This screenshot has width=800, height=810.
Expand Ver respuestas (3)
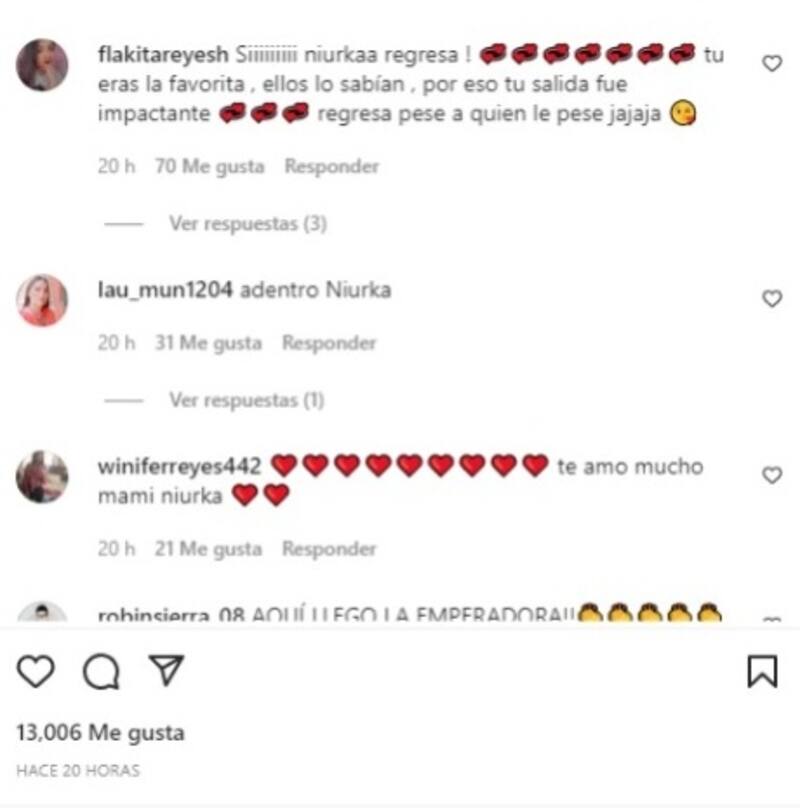pos(248,224)
